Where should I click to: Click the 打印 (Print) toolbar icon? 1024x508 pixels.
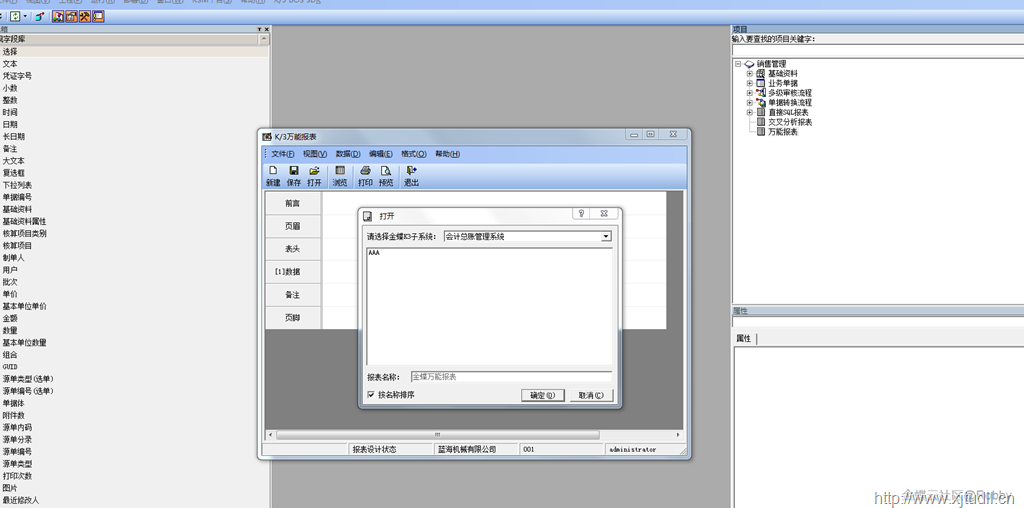tap(365, 171)
